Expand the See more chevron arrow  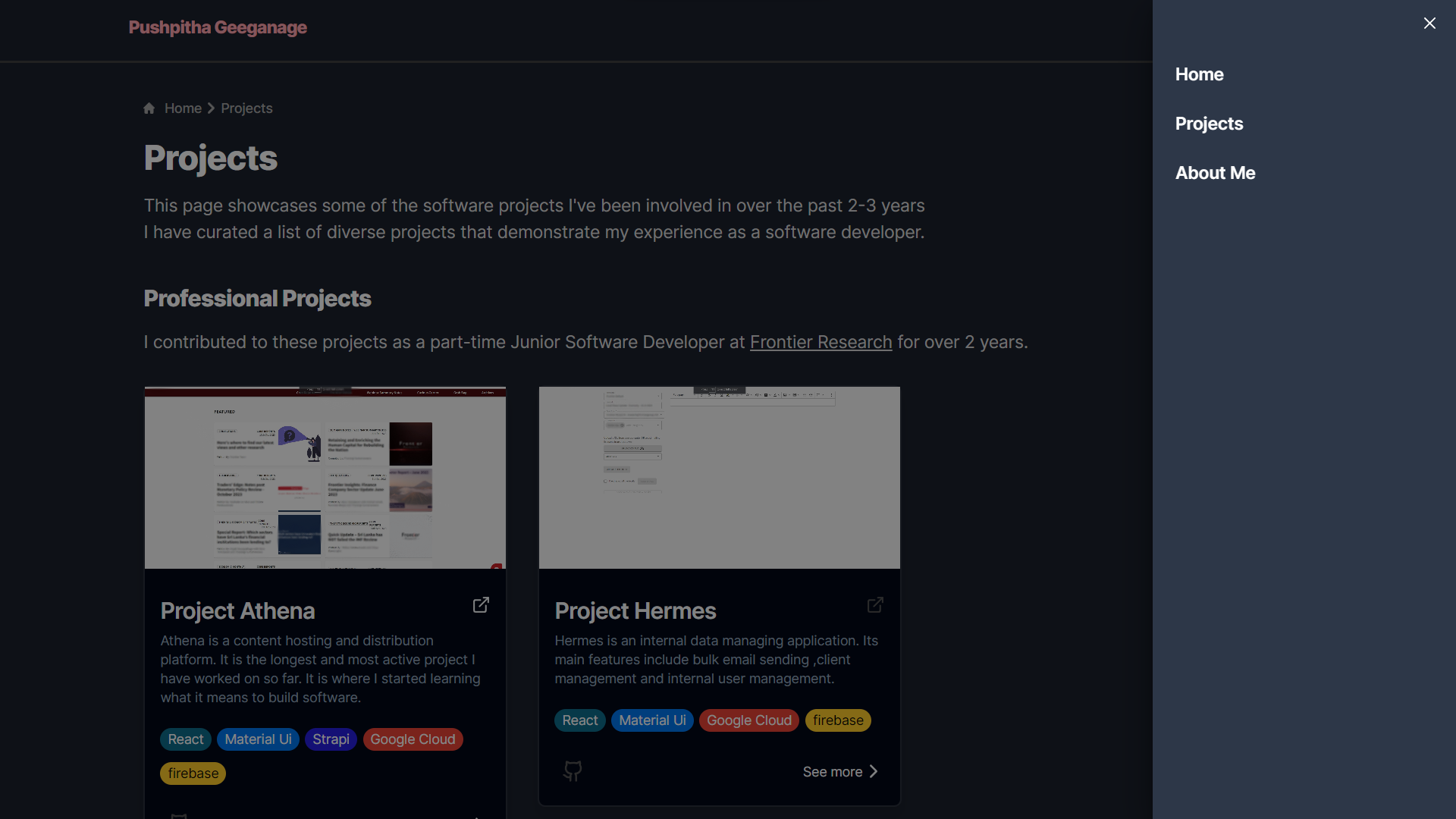point(874,771)
